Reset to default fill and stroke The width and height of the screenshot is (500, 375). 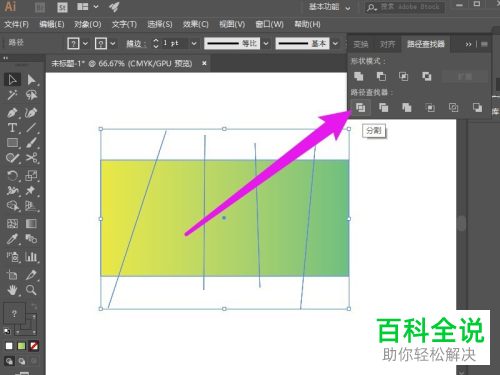click(x=7, y=331)
